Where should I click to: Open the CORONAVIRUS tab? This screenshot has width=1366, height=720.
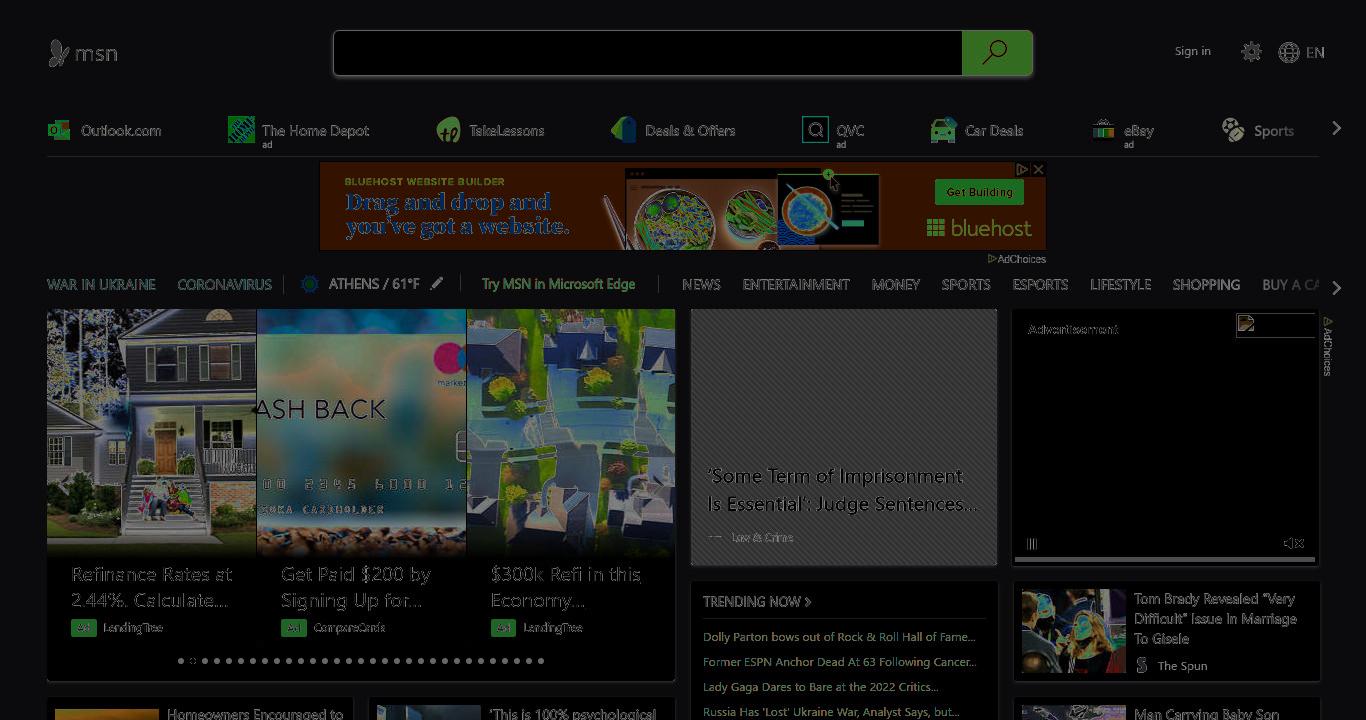[x=224, y=284]
